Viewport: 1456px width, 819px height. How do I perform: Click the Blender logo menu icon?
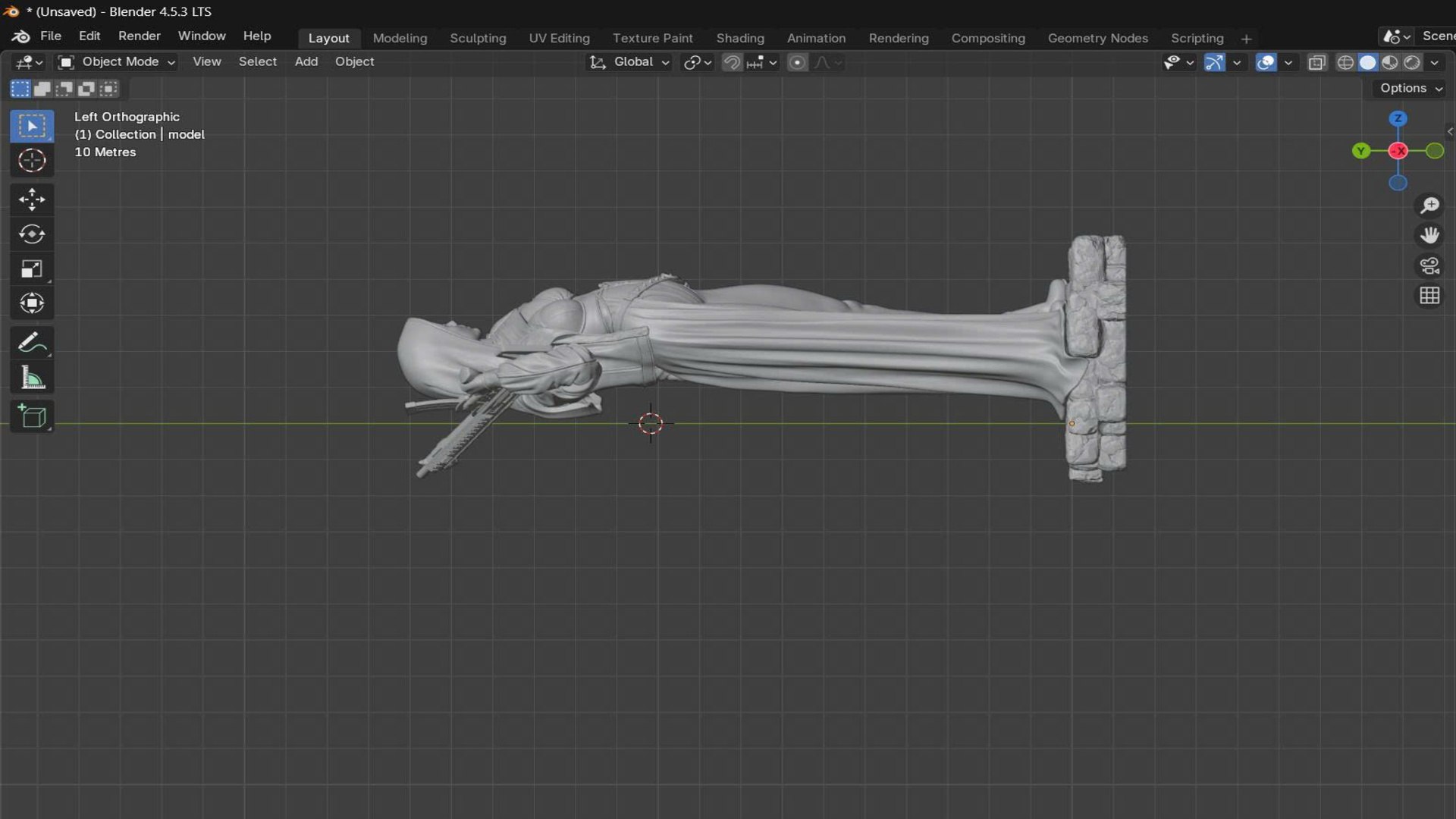point(20,36)
